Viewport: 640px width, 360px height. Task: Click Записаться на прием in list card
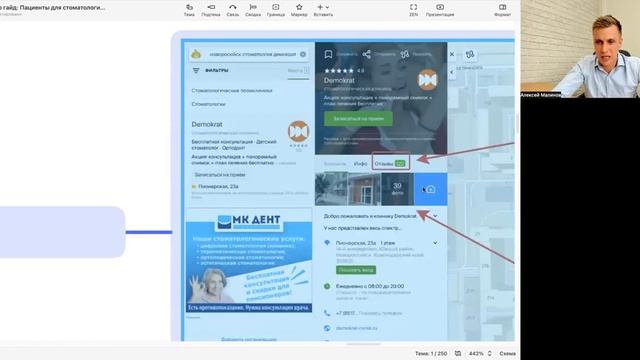coord(220,175)
